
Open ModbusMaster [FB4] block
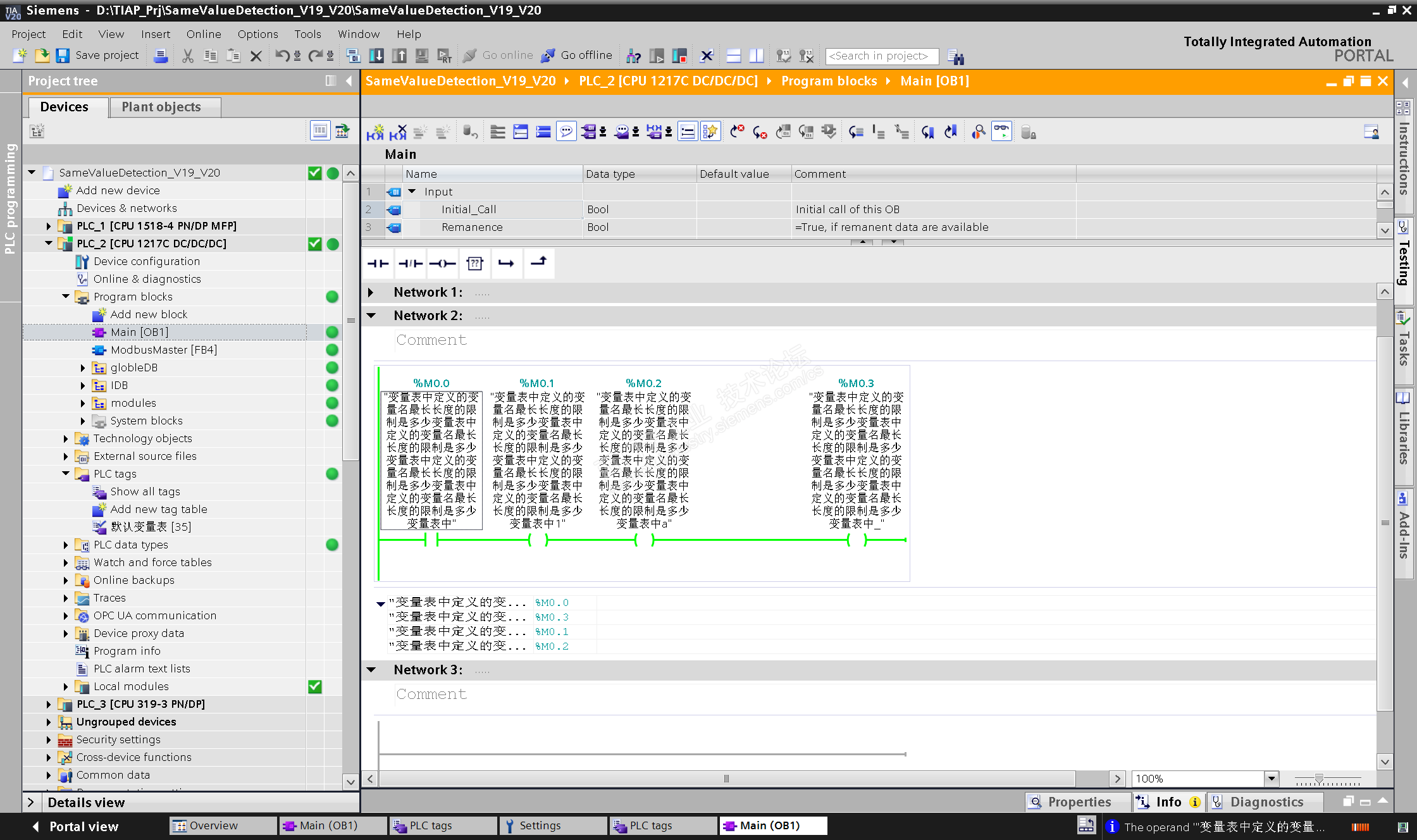(x=163, y=350)
